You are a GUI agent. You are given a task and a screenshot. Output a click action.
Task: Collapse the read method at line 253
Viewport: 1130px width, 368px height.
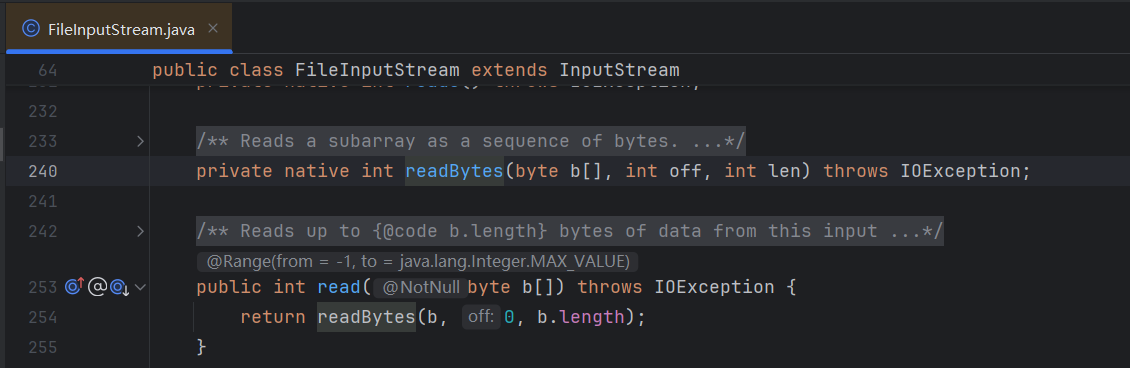click(141, 287)
